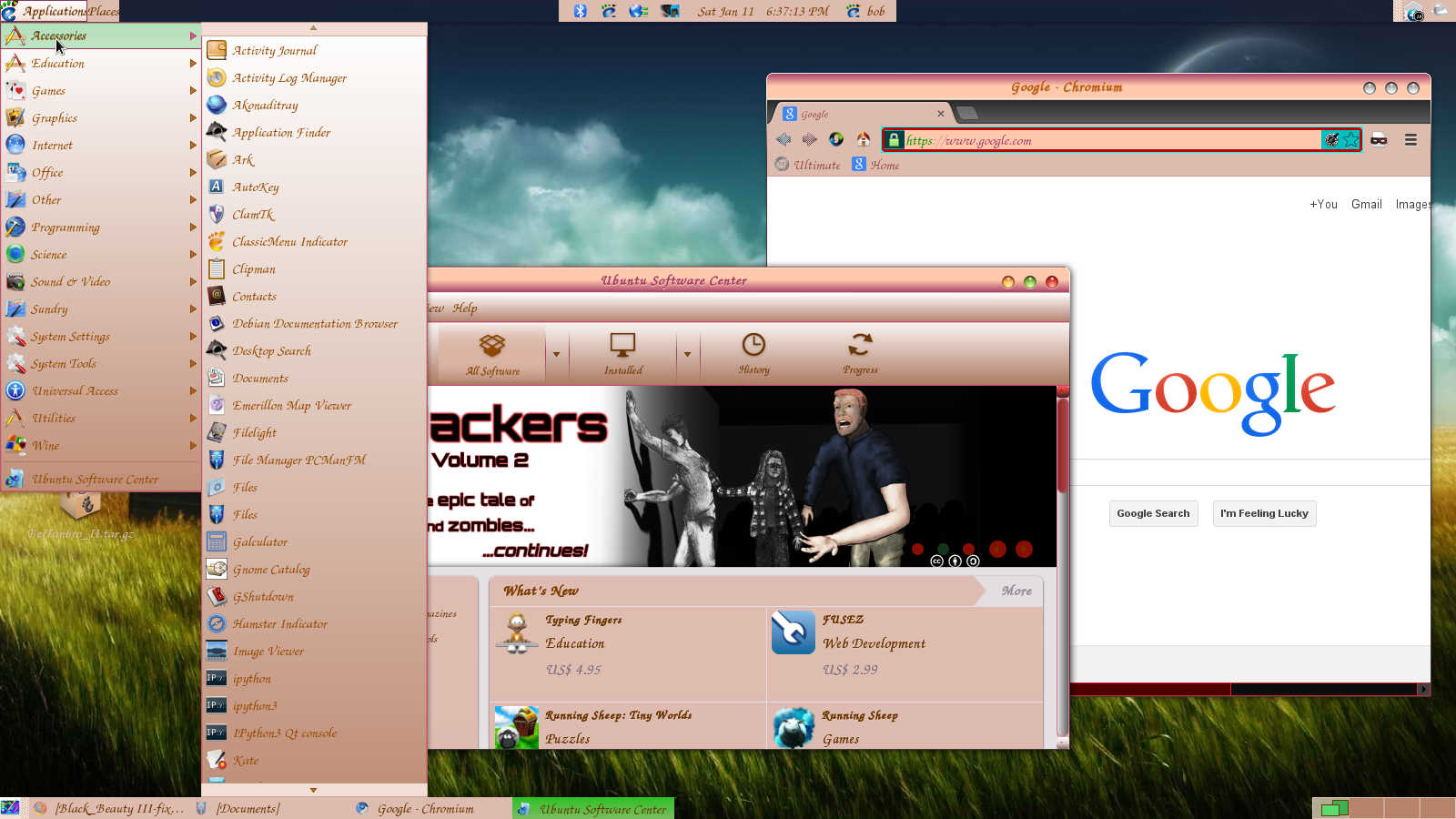Open Kate text editor entry
Image resolution: width=1456 pixels, height=819 pixels.
click(x=314, y=761)
